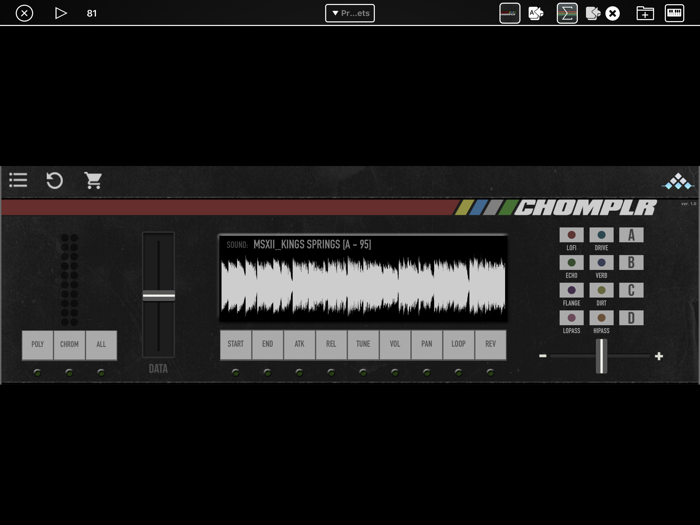Adjust the DATA fader handle
Image resolution: width=700 pixels, height=525 pixels.
158,296
